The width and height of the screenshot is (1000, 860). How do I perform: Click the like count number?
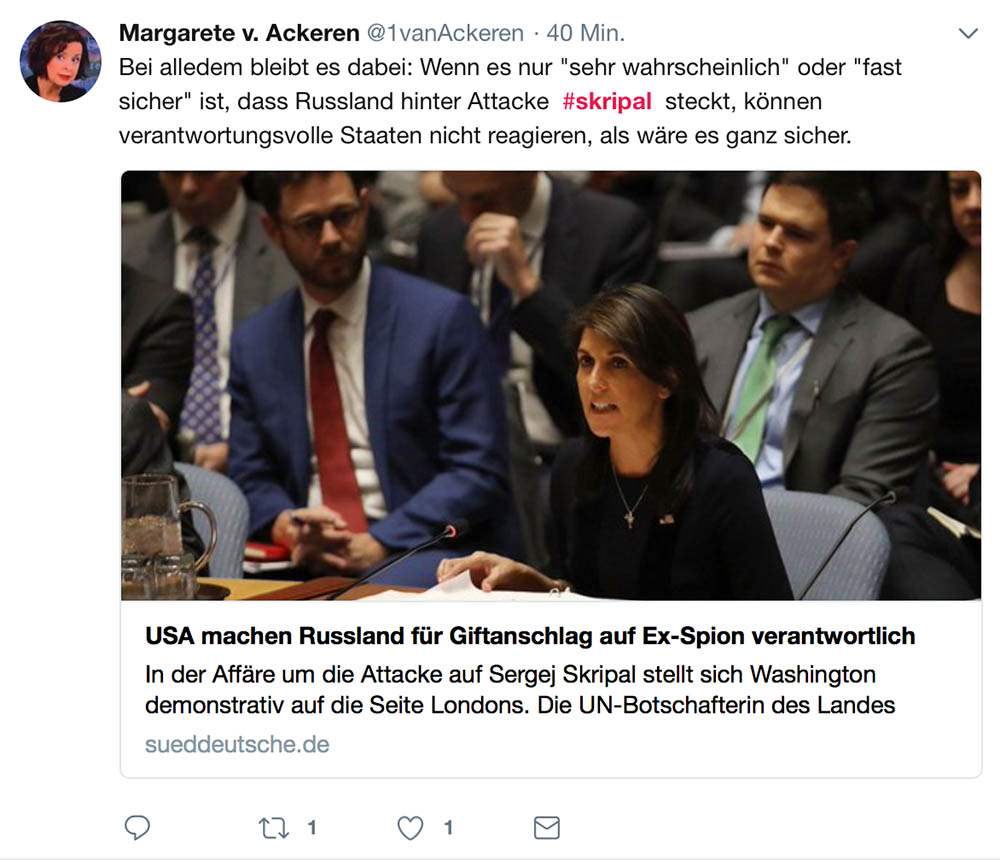448,828
